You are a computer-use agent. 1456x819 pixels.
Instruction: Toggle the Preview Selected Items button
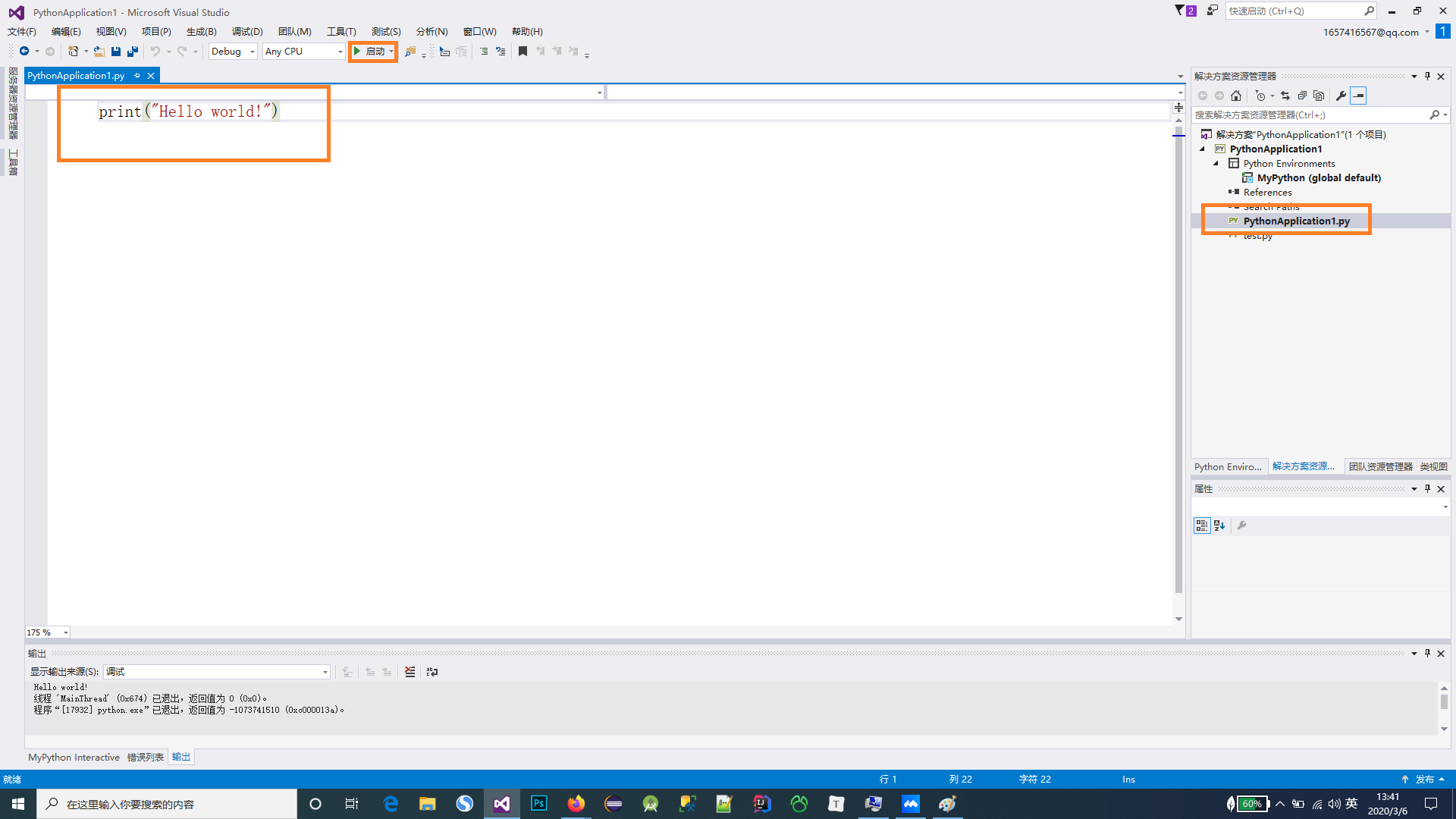click(1358, 96)
